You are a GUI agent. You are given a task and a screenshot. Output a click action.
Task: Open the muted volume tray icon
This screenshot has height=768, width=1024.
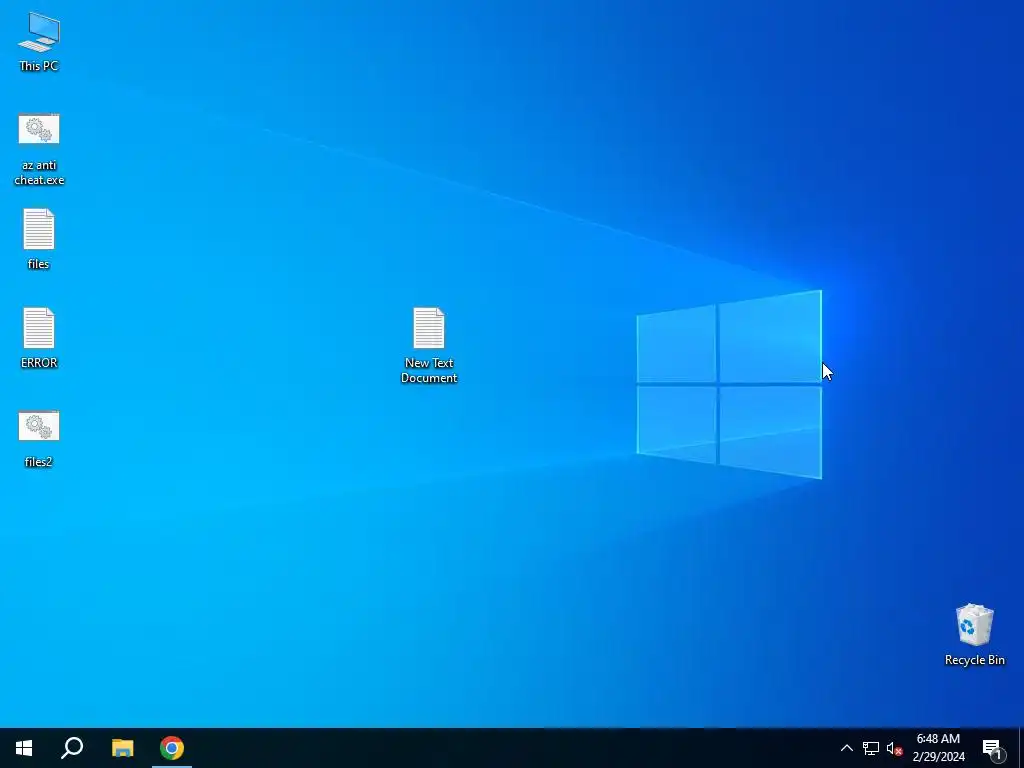894,748
